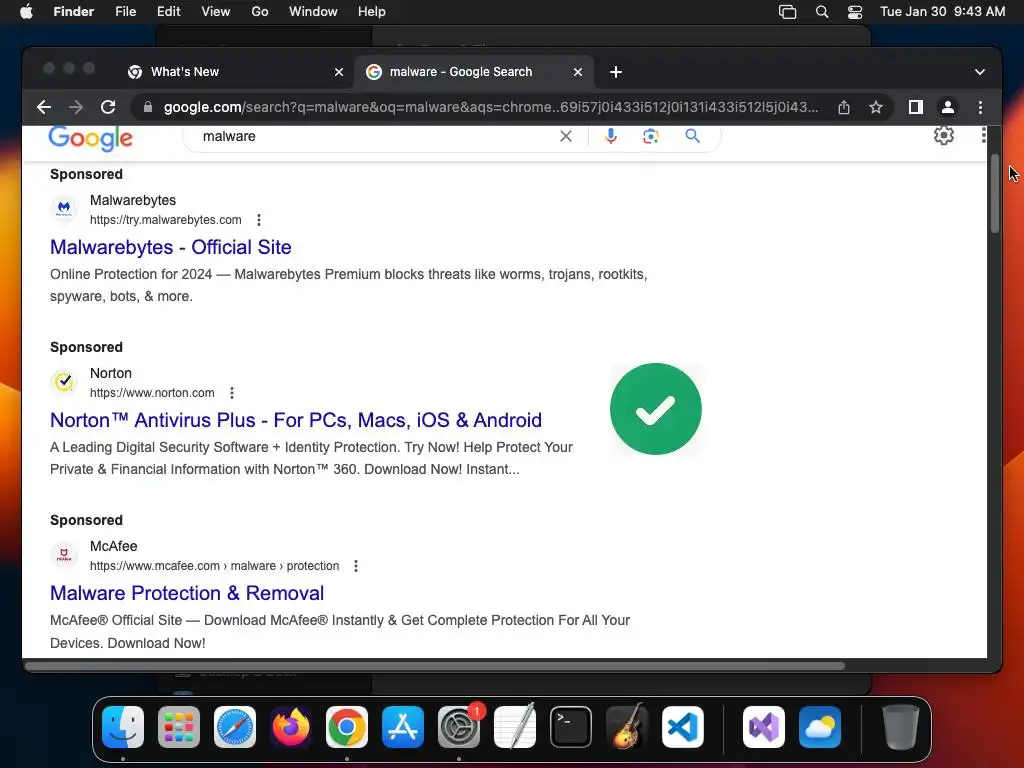Open TextEdit from the Dock
1024x768 pixels.
[x=515, y=727]
